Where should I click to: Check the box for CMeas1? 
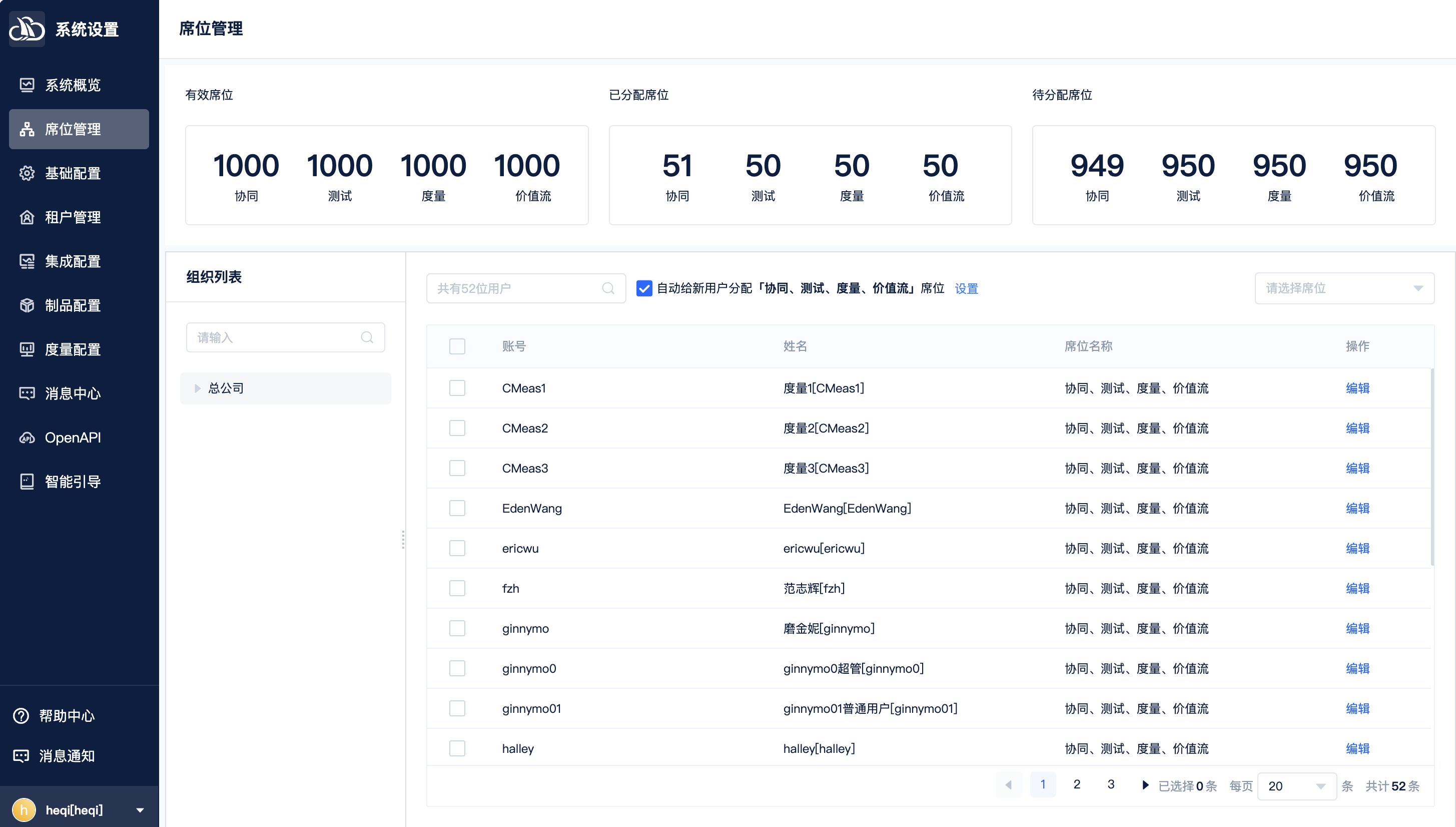click(457, 388)
